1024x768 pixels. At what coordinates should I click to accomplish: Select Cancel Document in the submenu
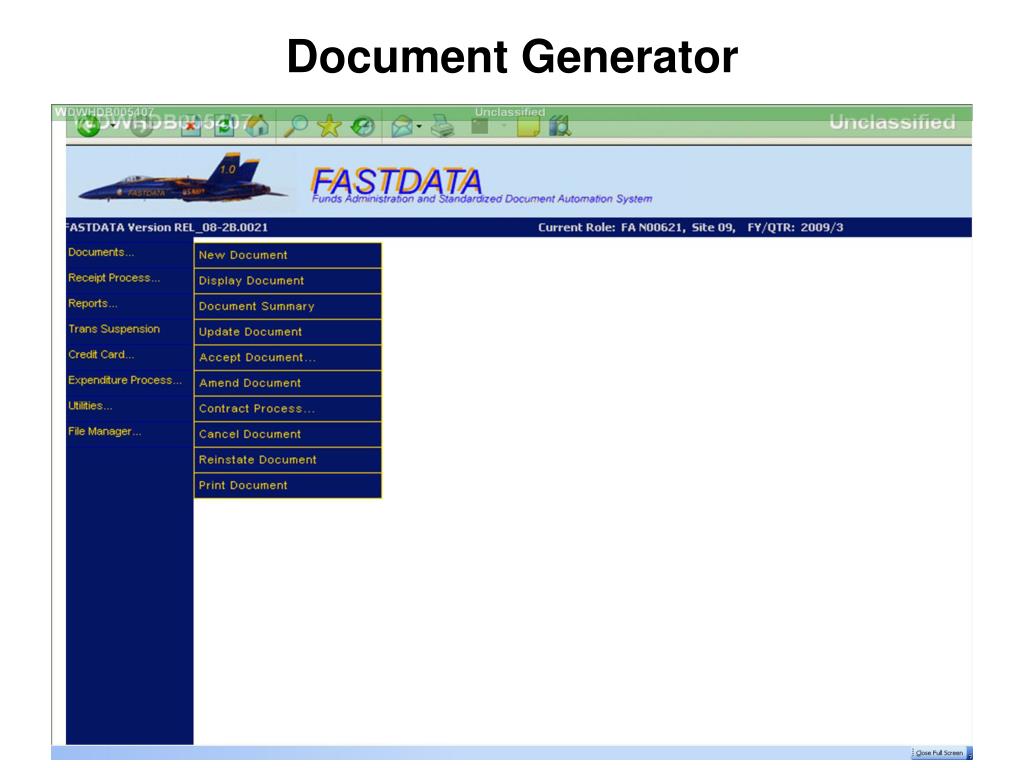(288, 434)
